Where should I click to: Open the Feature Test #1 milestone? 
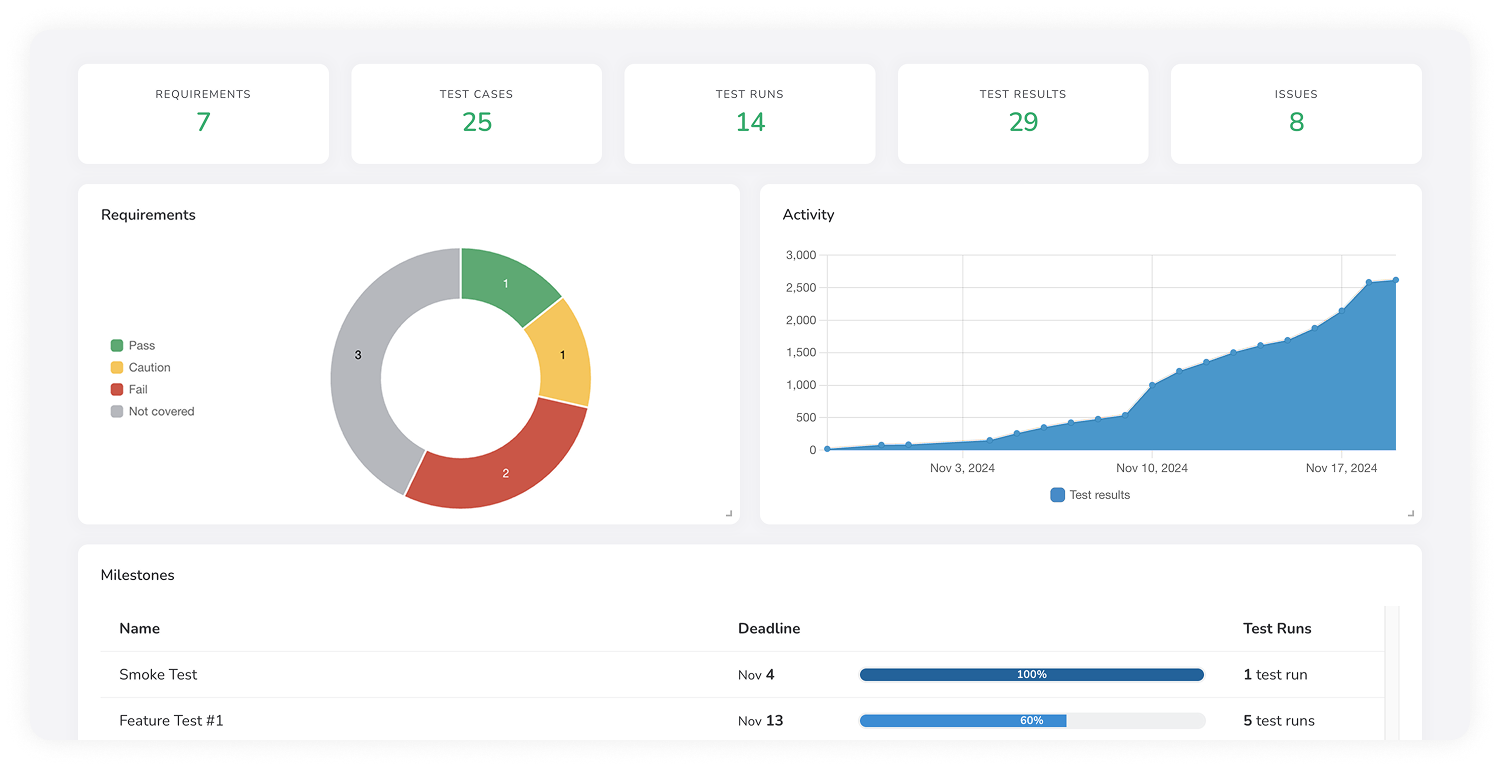[171, 720]
